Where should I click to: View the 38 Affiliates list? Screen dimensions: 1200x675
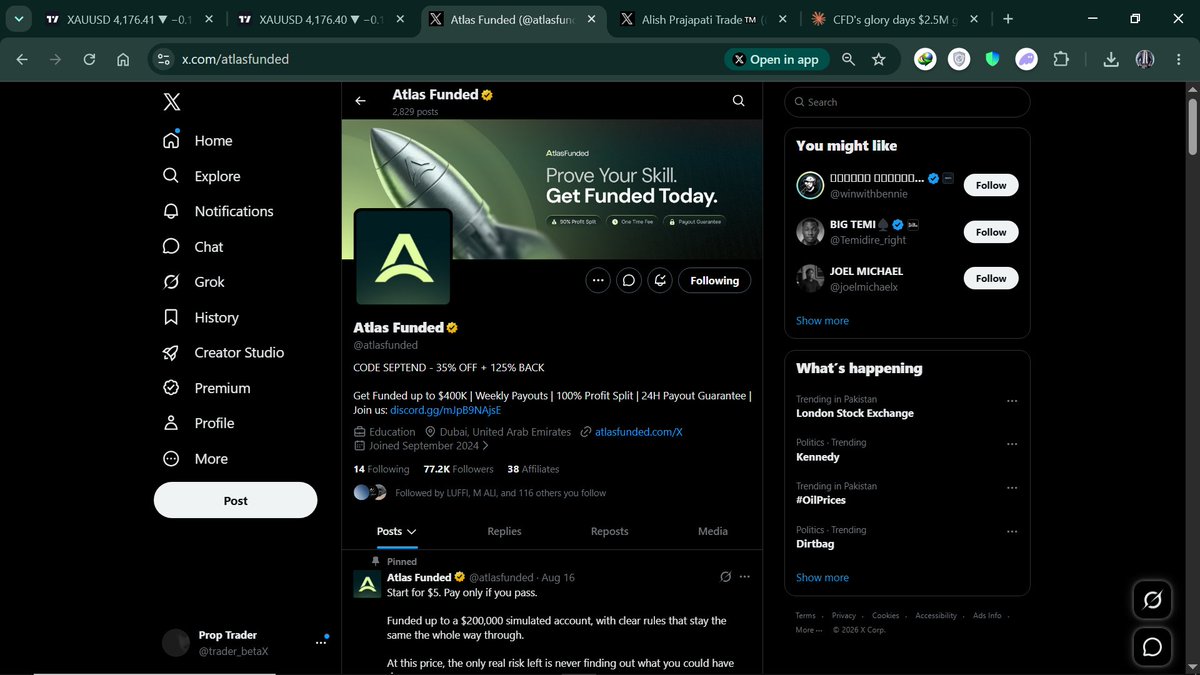(x=533, y=469)
